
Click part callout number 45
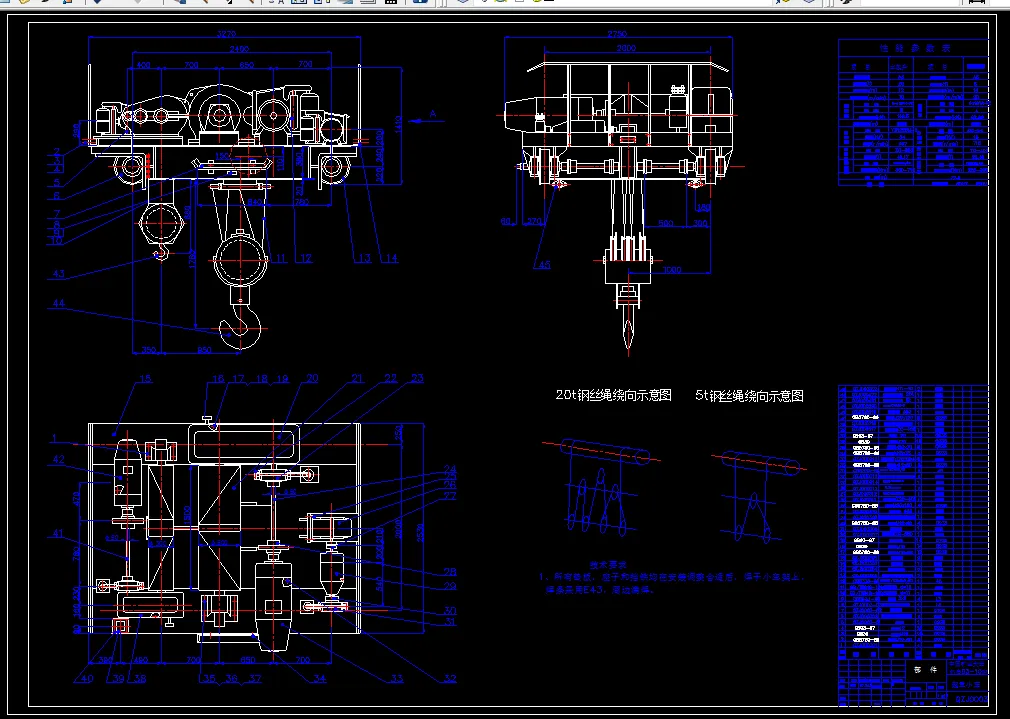544,265
